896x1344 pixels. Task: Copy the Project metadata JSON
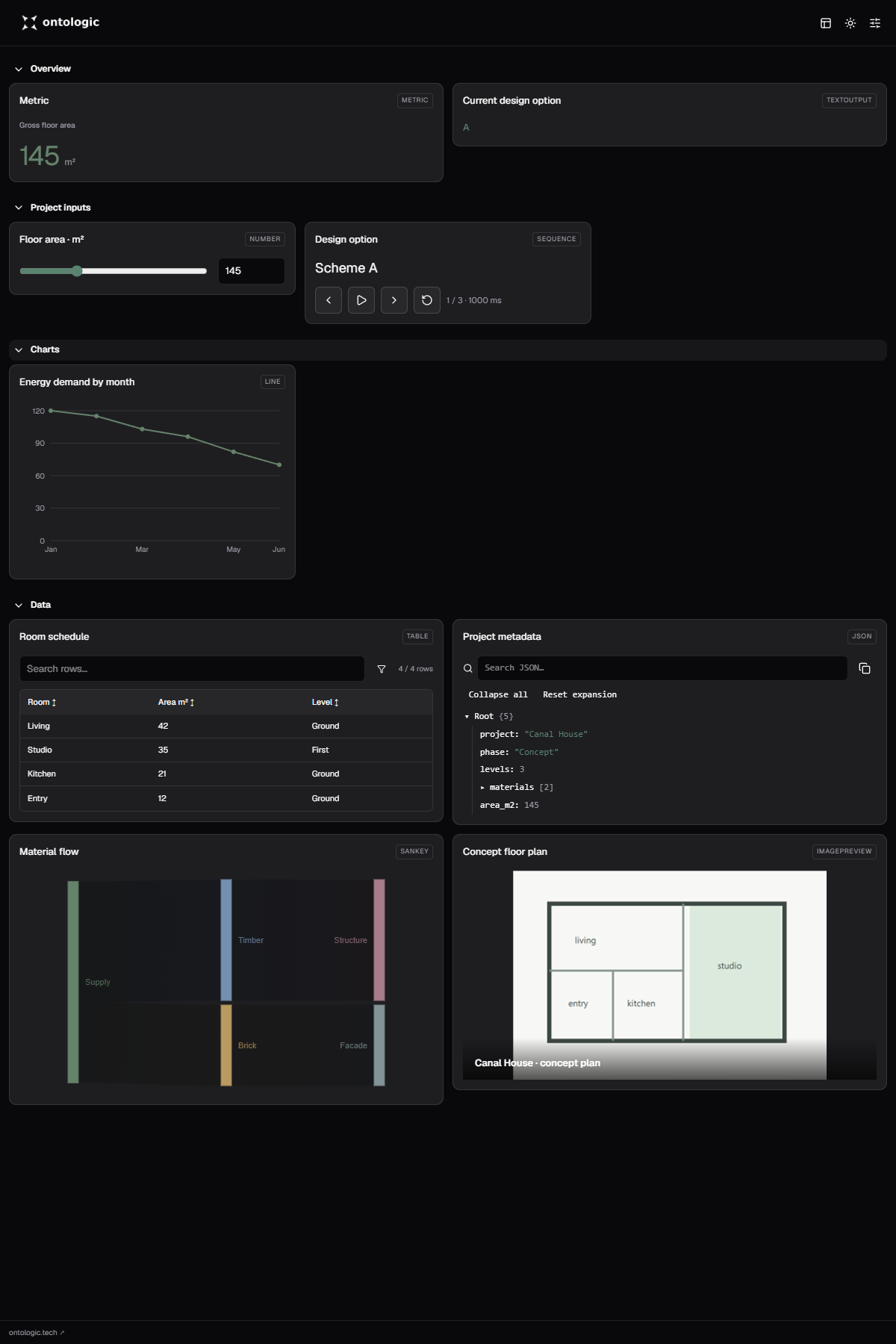click(x=865, y=668)
